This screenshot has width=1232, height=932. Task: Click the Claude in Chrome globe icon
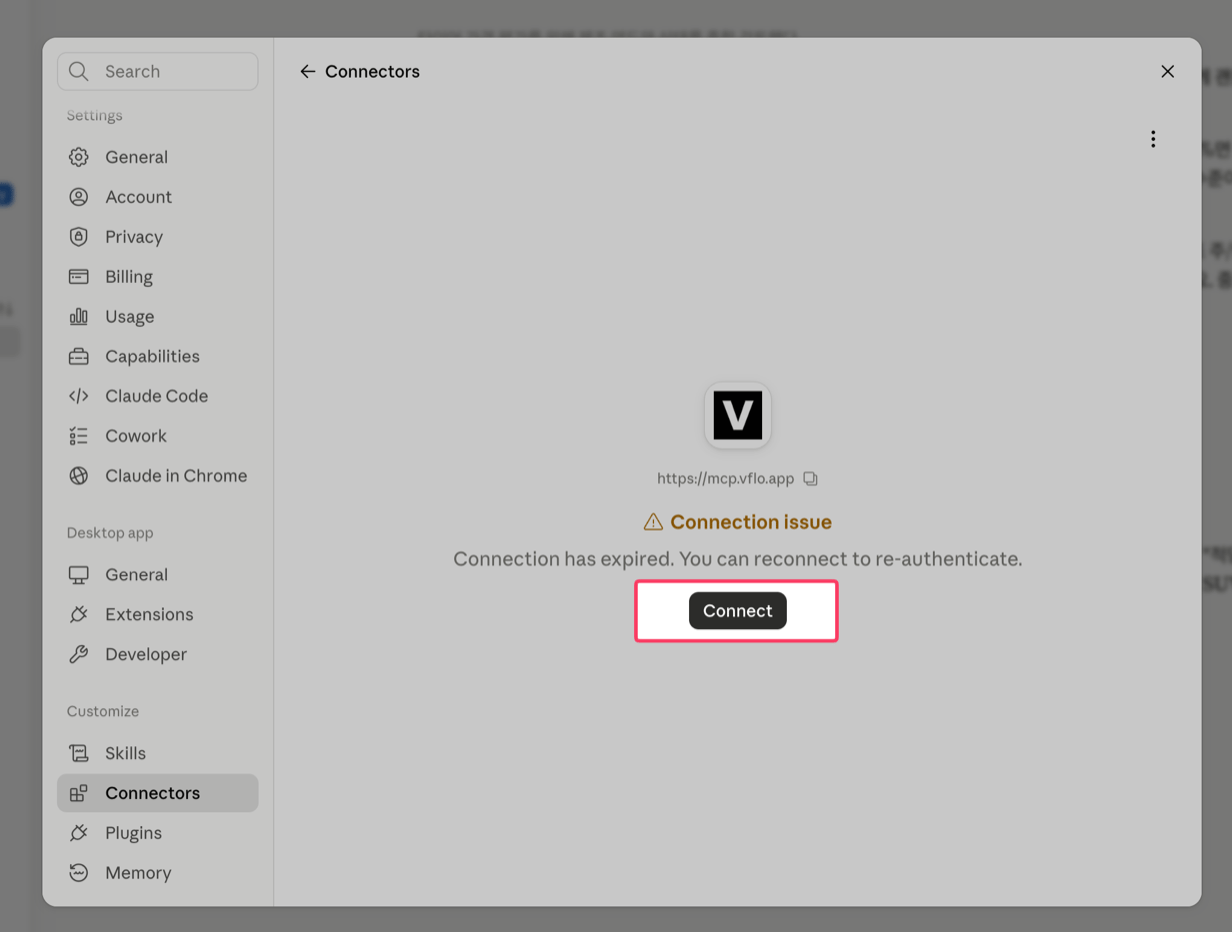point(79,476)
